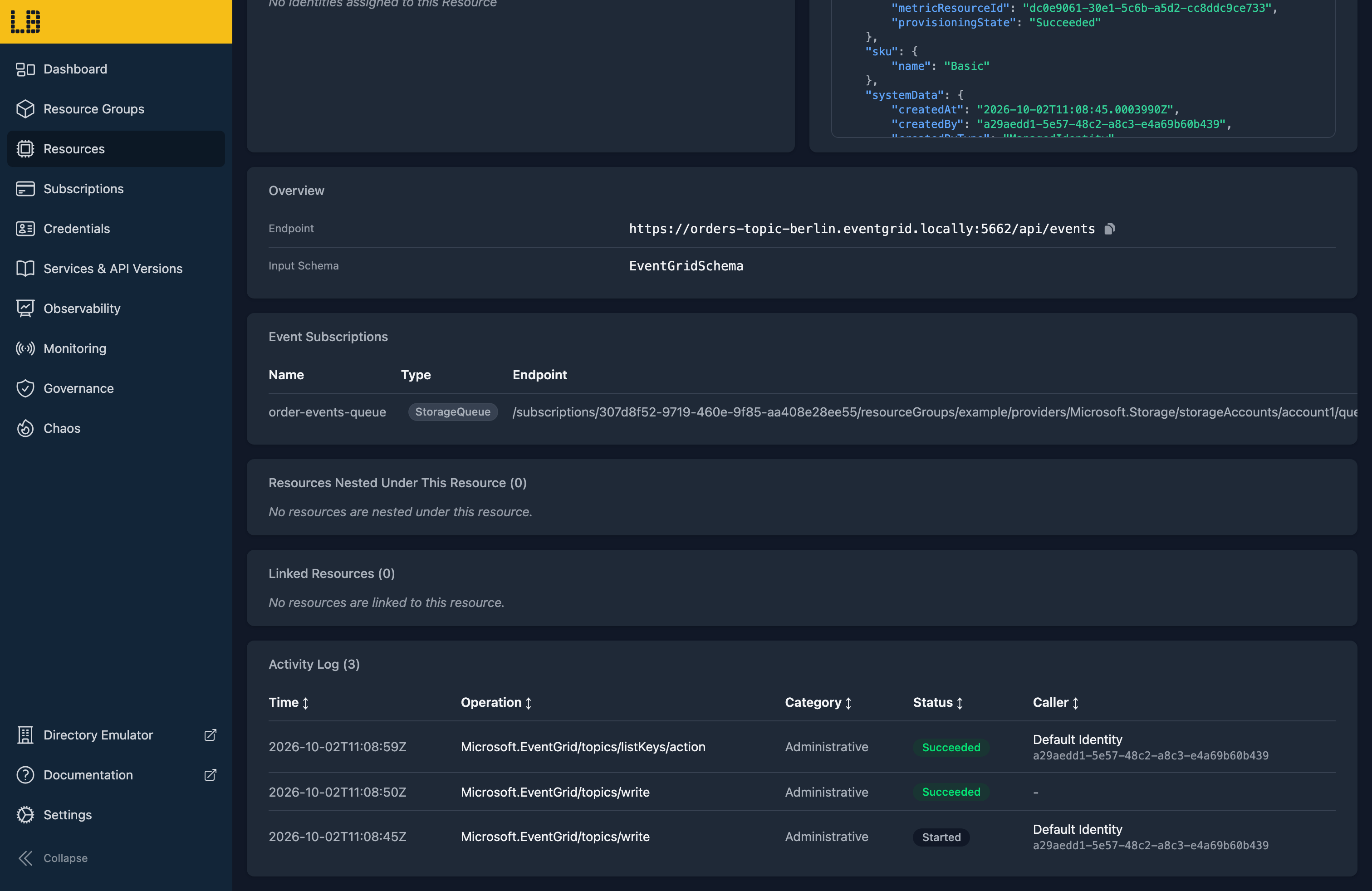Select the order-events-queue subscription name
The height and width of the screenshot is (891, 1372).
(x=328, y=412)
